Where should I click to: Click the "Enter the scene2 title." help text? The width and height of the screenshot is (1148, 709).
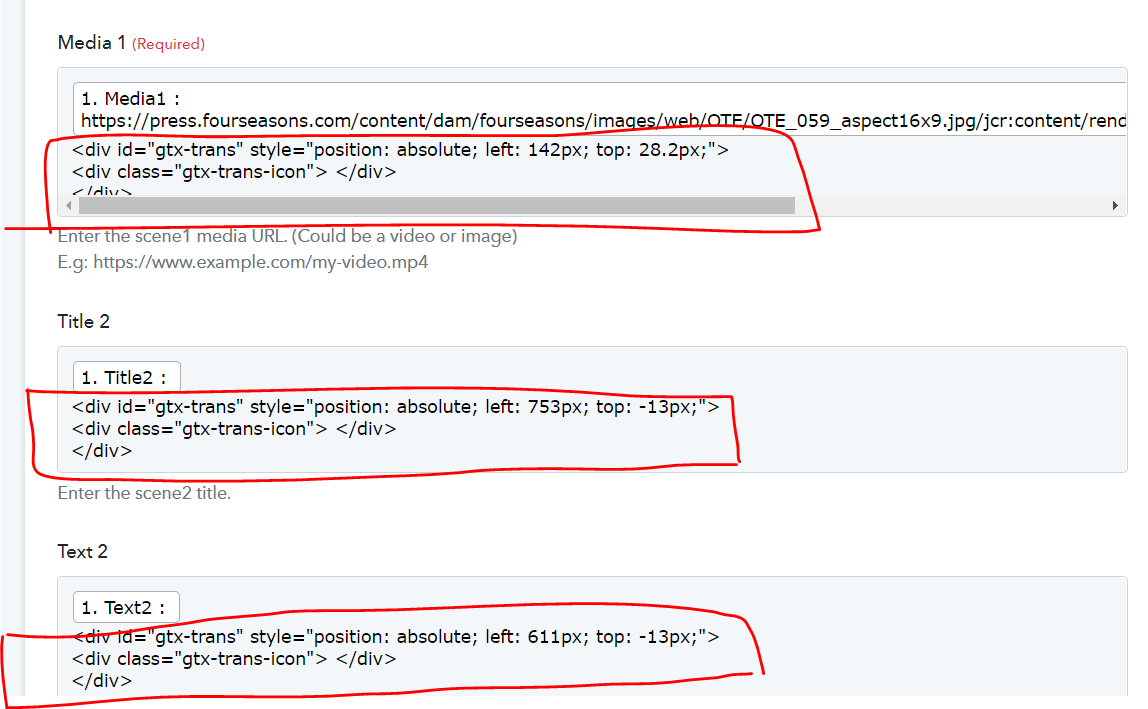(144, 493)
